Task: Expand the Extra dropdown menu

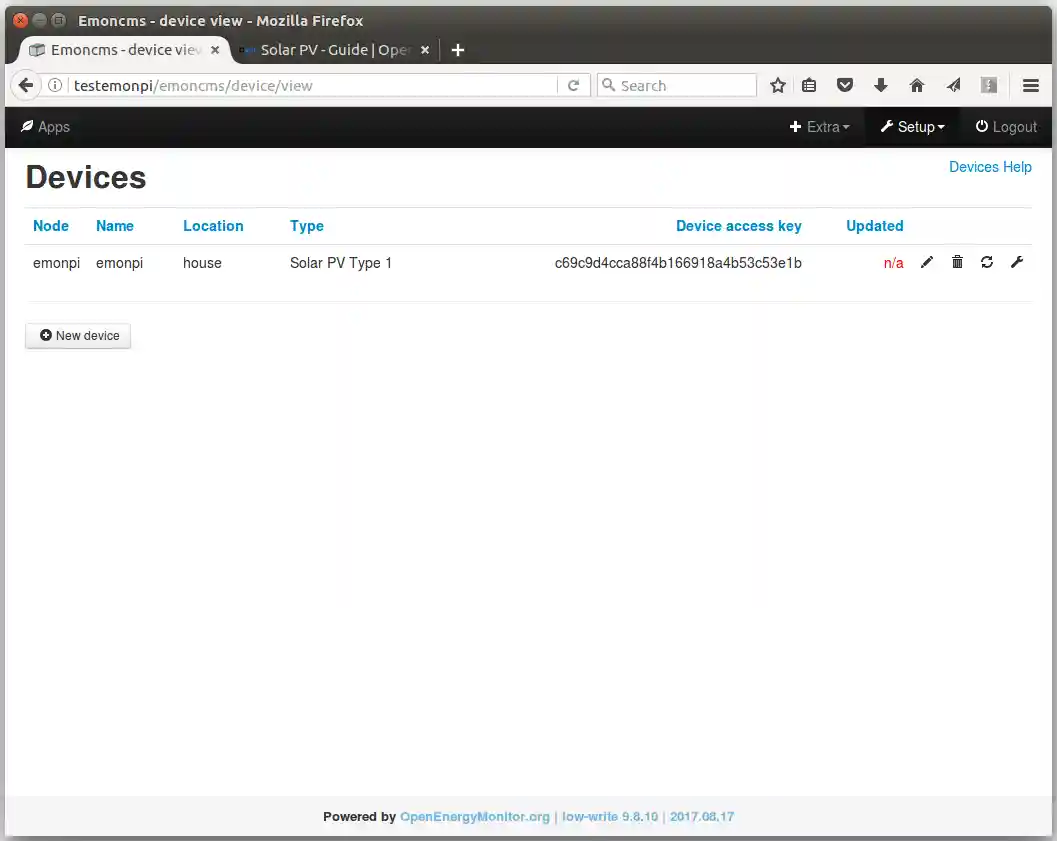Action: click(820, 127)
